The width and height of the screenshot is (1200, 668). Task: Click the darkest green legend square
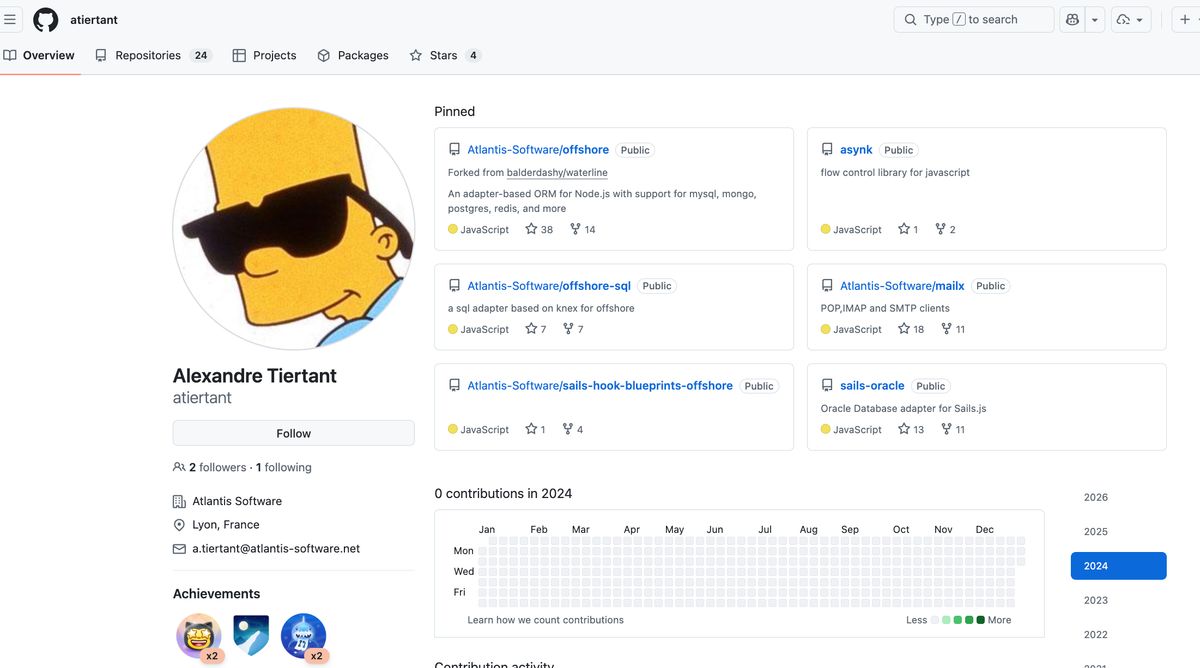coord(980,620)
